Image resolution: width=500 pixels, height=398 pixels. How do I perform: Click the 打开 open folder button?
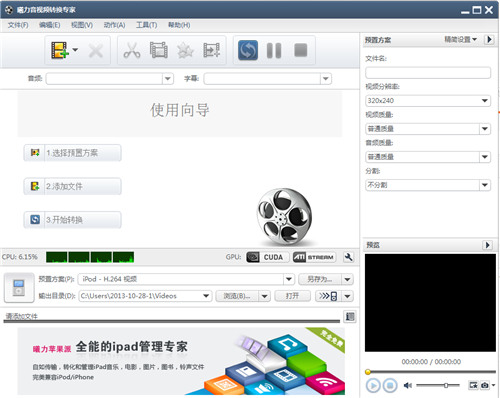292,296
